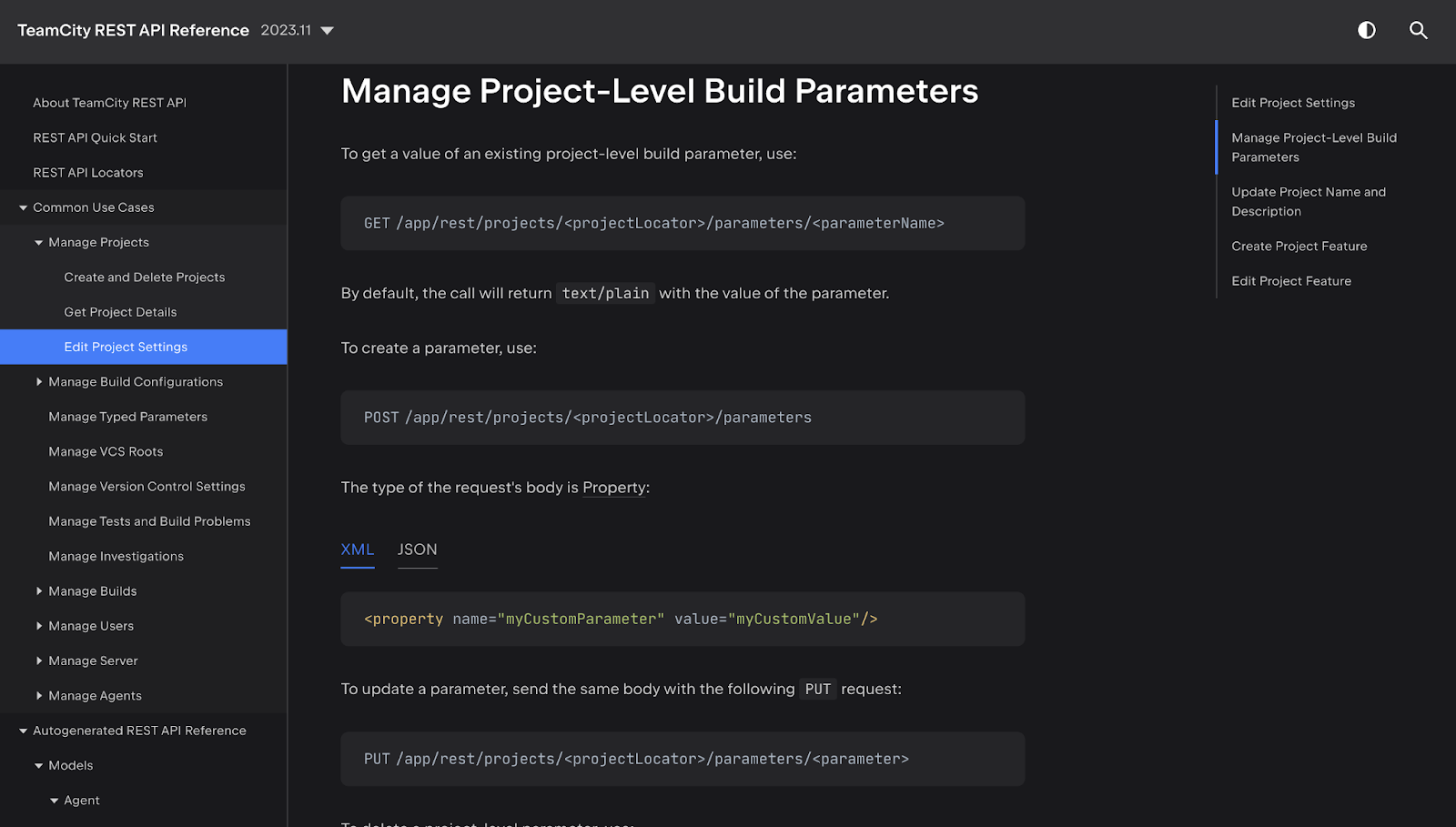Collapse the Agent tree node
The image size is (1456, 827).
point(55,801)
